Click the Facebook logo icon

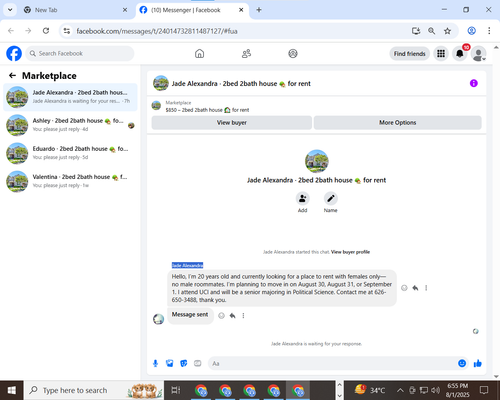click(x=14, y=53)
